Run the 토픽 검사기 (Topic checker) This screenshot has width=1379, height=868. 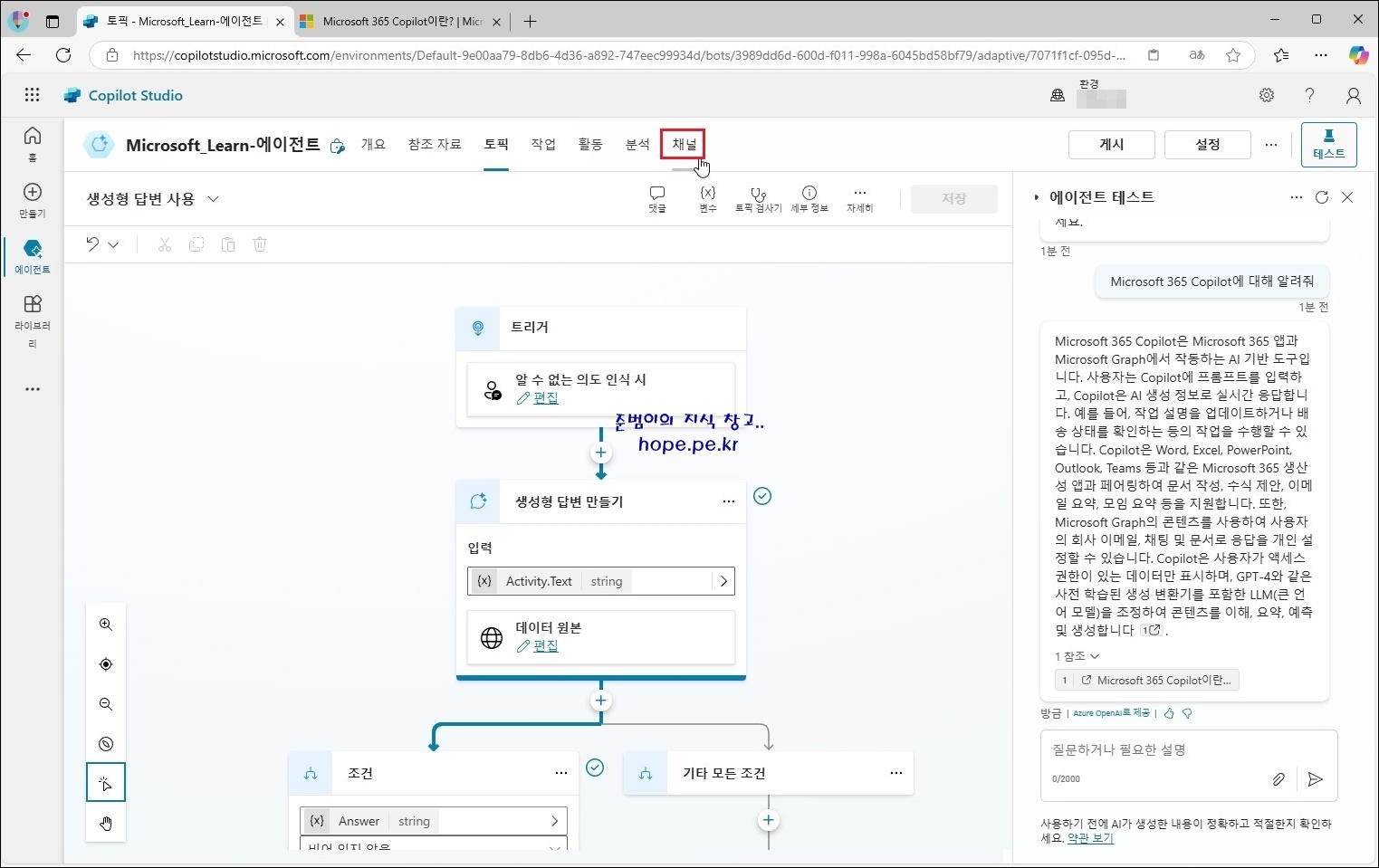point(758,199)
